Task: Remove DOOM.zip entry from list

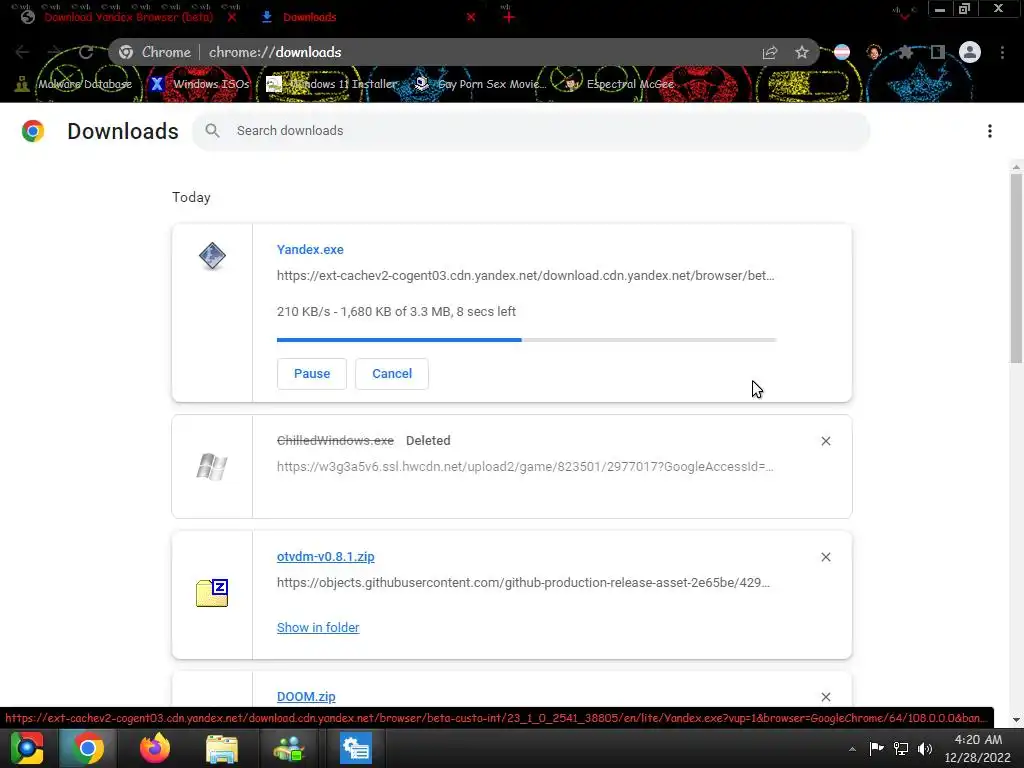Action: point(825,697)
